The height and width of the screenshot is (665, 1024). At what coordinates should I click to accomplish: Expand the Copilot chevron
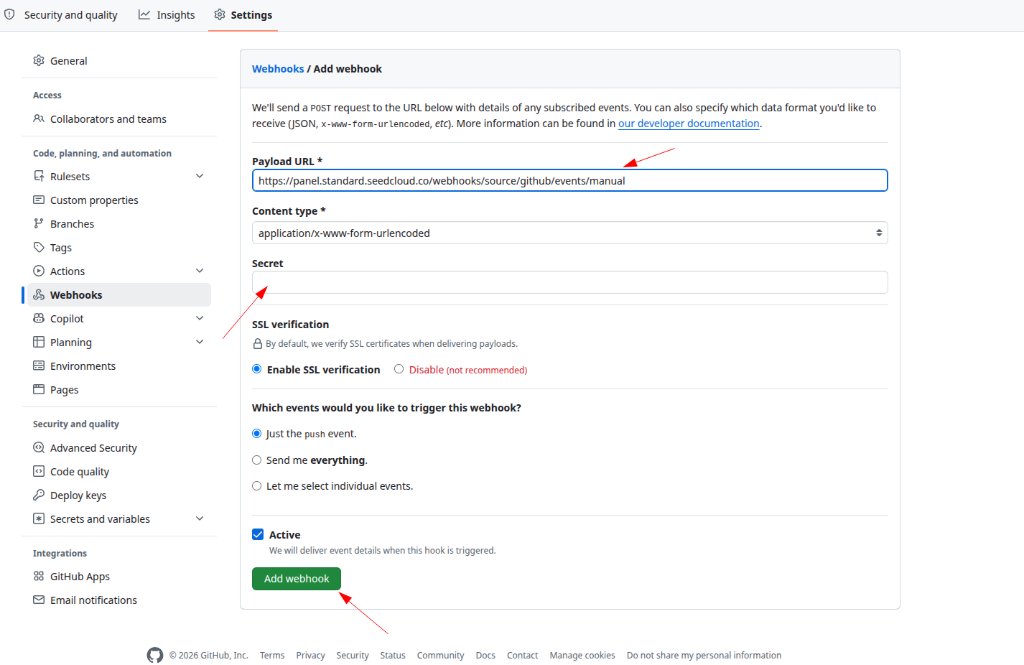click(200, 318)
